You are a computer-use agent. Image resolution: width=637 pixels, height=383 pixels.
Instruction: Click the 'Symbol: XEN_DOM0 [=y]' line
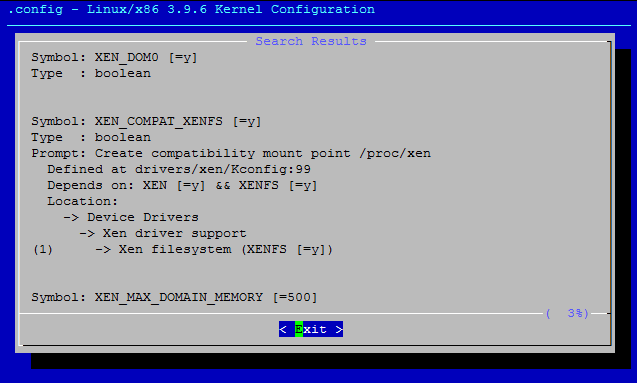114,57
